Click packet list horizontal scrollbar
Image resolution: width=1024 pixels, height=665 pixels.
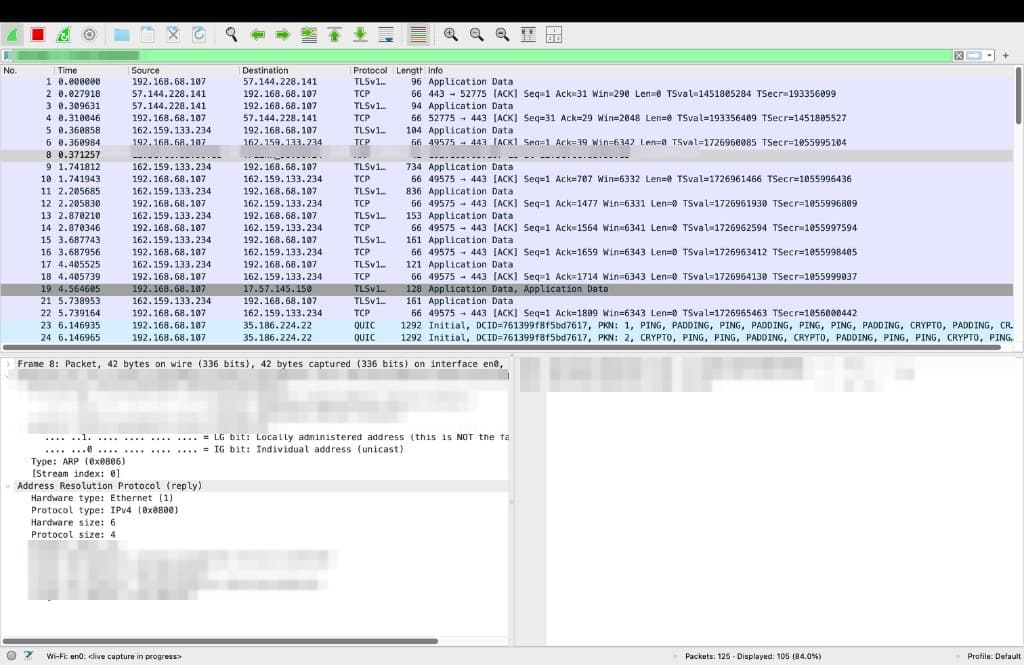click(502, 348)
